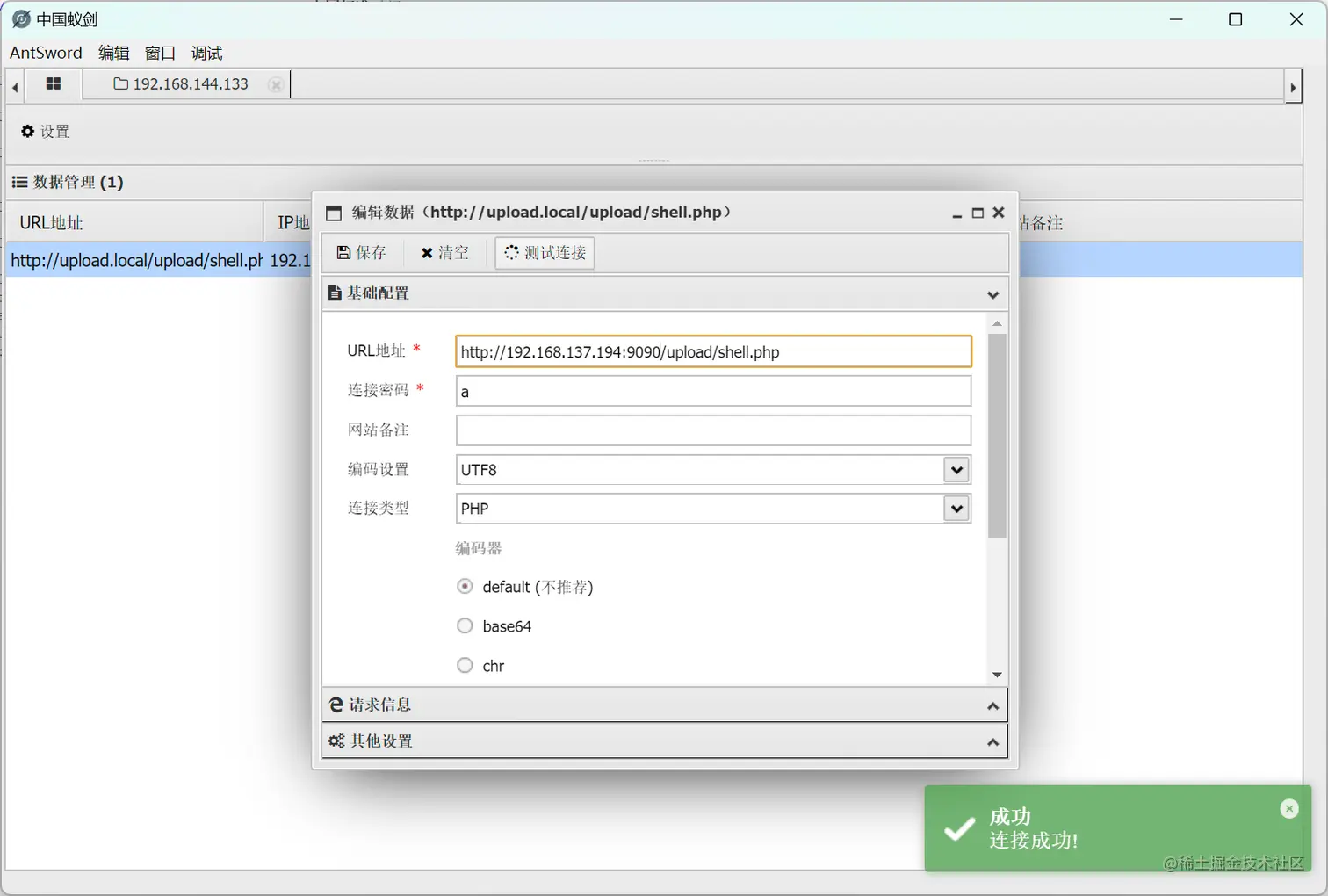This screenshot has height=896, width=1328.
Task: Click the success checkmark icon
Action: pos(959,828)
